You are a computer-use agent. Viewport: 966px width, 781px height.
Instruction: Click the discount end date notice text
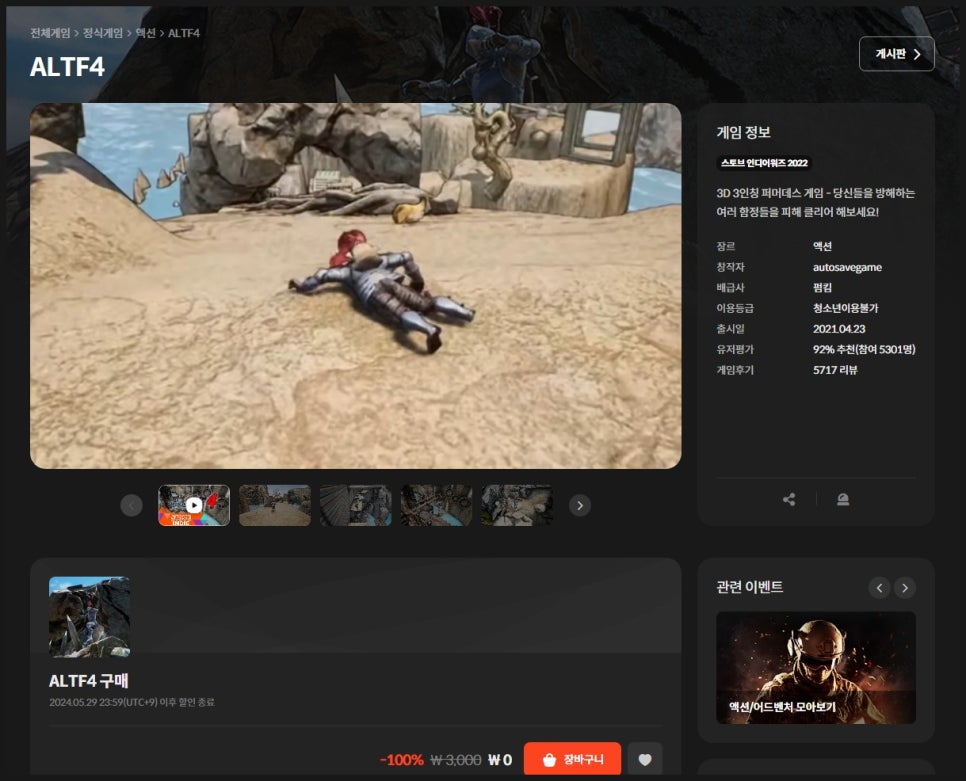132,702
